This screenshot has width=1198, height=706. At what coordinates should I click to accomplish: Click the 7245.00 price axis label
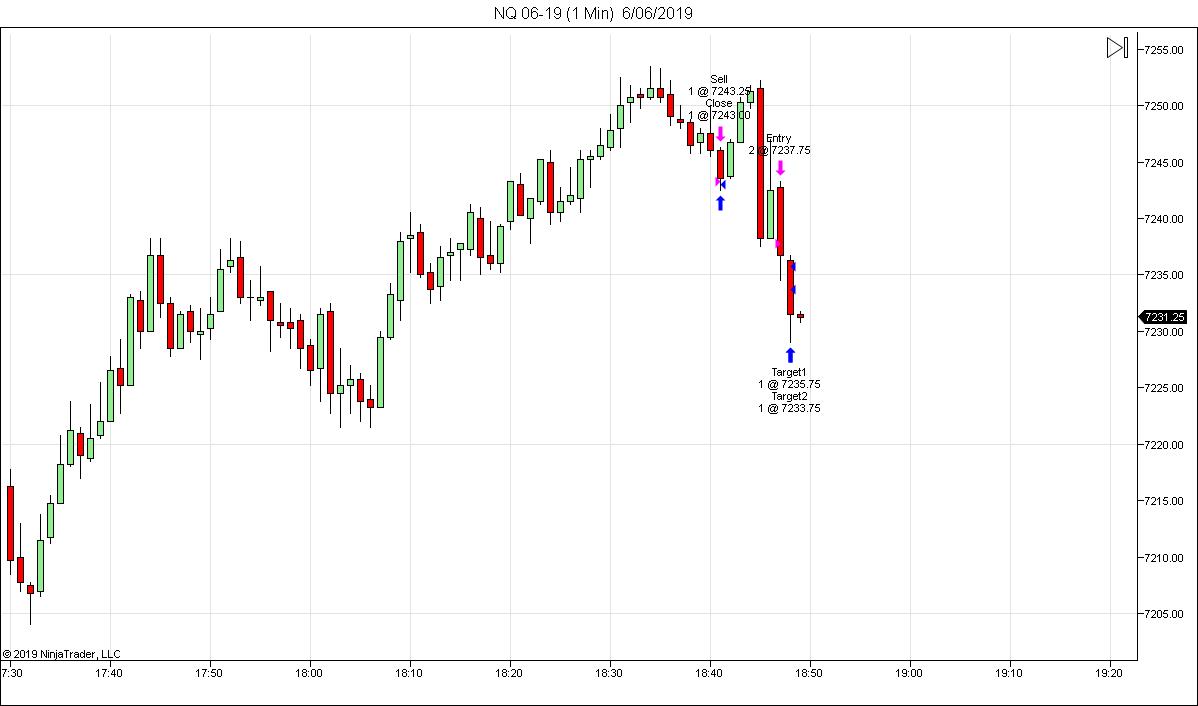[1163, 163]
